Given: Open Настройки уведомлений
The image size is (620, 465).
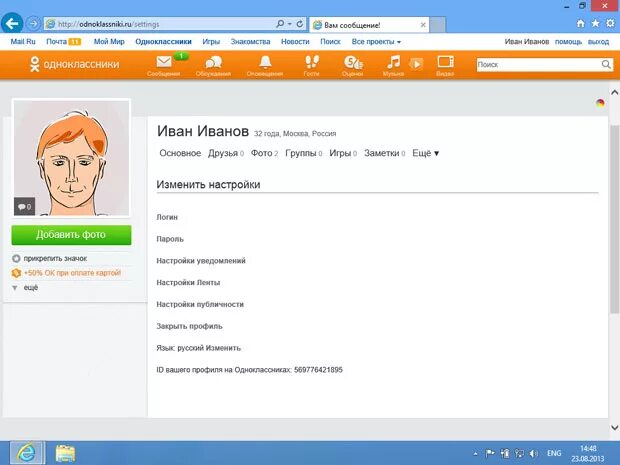Looking at the screenshot, I should tap(201, 261).
